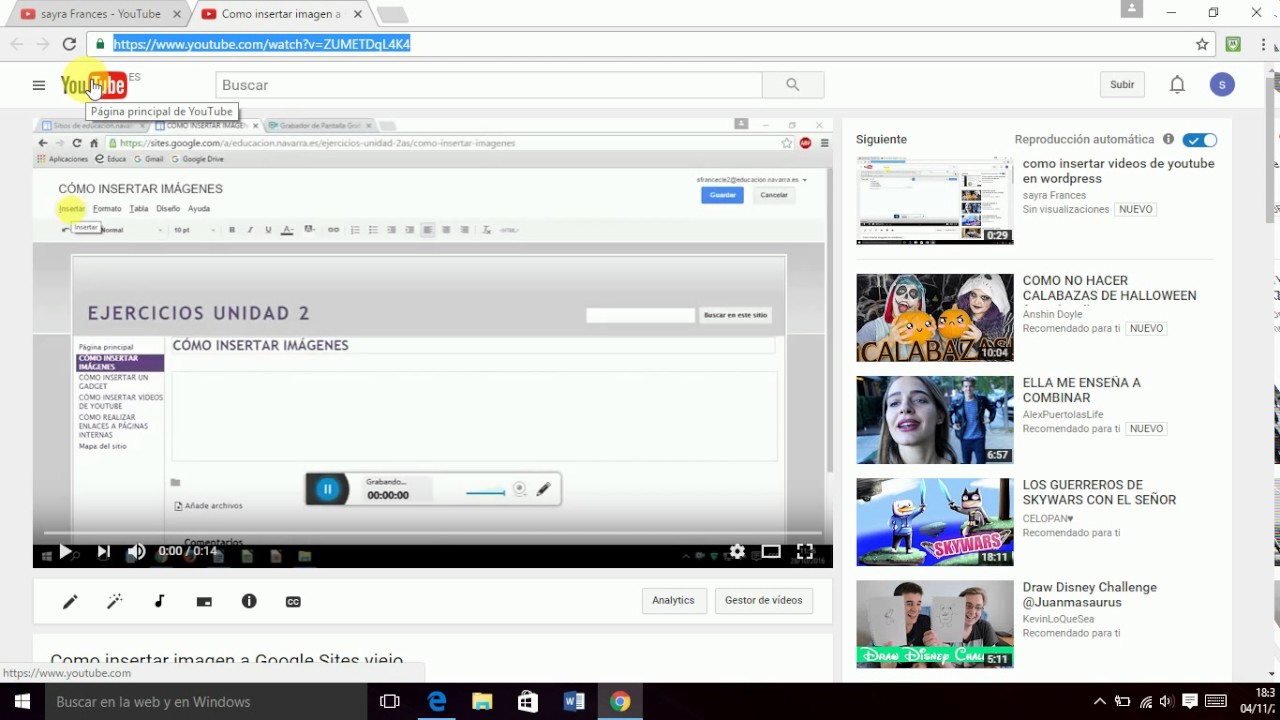The width and height of the screenshot is (1280, 720).
Task: Click the Chrome address bar URL
Action: (262, 44)
